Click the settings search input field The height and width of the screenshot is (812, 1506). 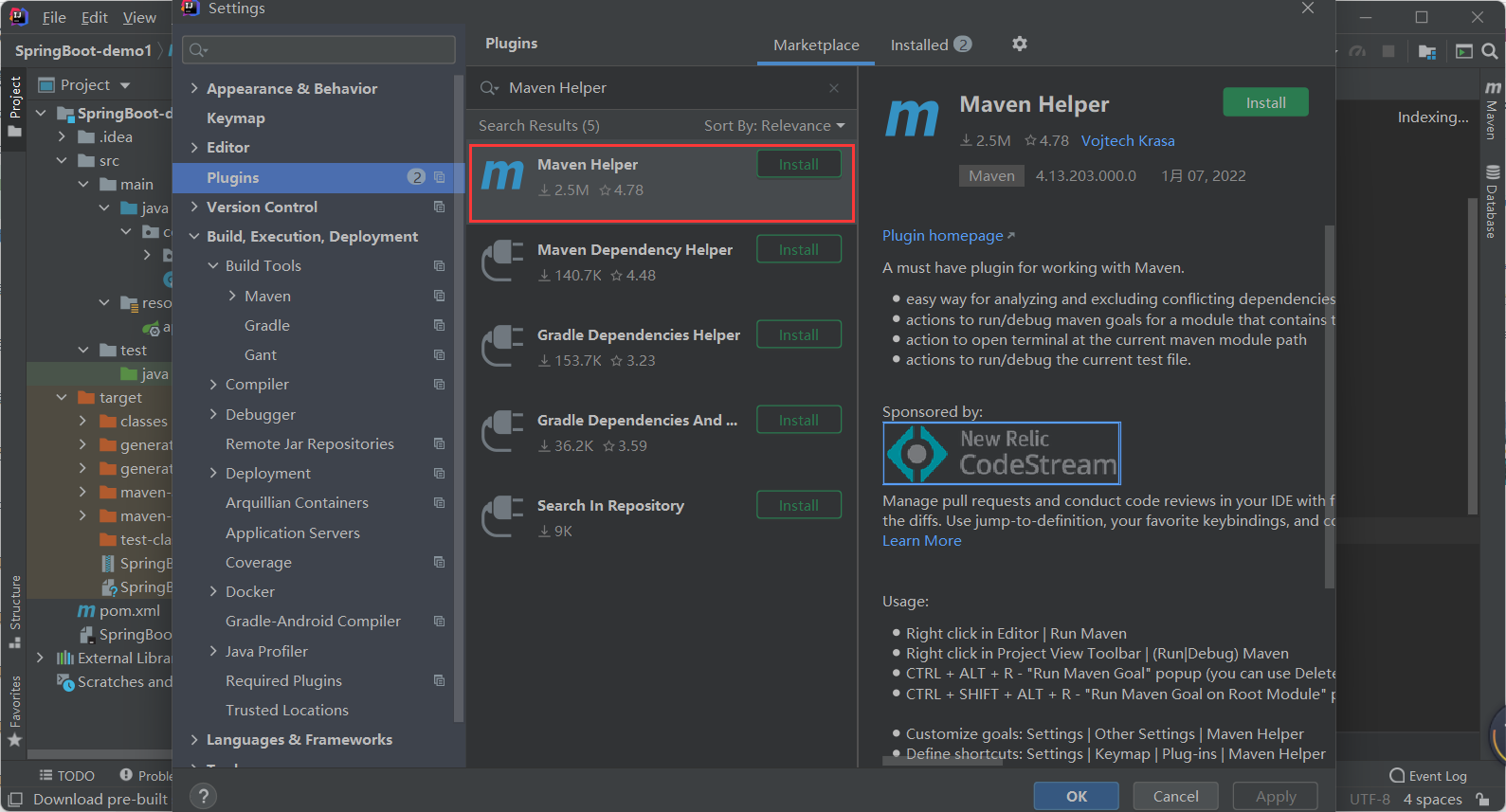[319, 49]
